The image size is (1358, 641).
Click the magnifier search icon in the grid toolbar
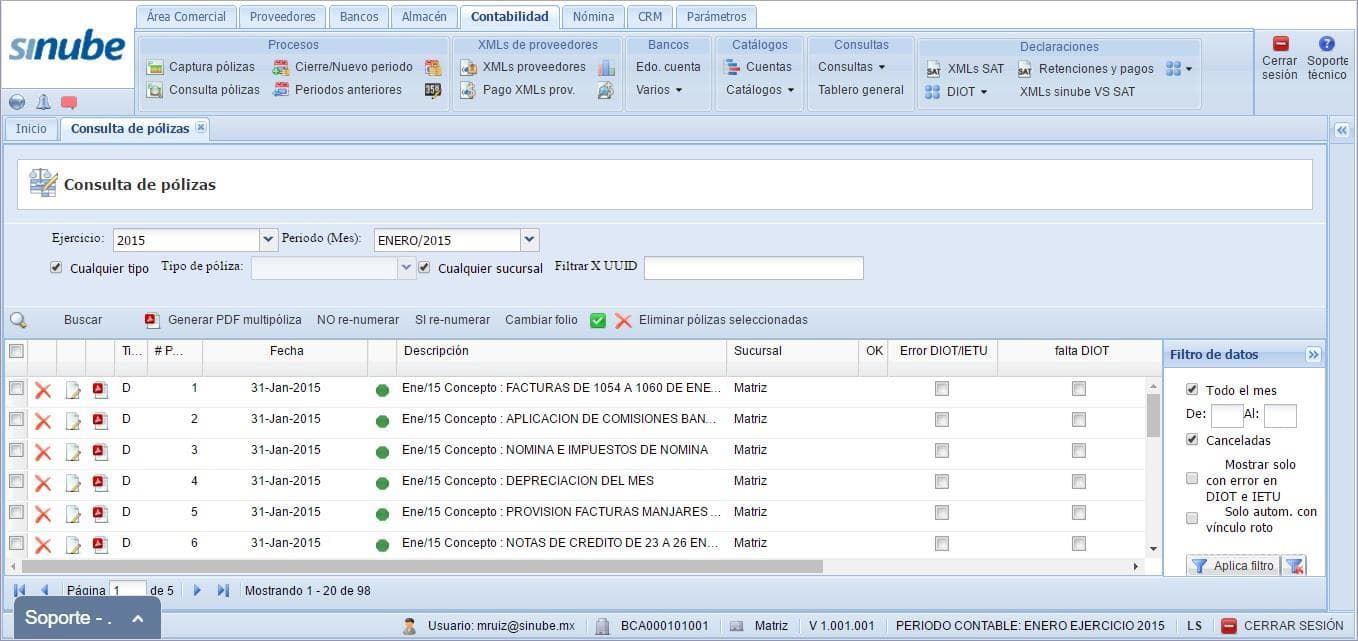point(18,321)
